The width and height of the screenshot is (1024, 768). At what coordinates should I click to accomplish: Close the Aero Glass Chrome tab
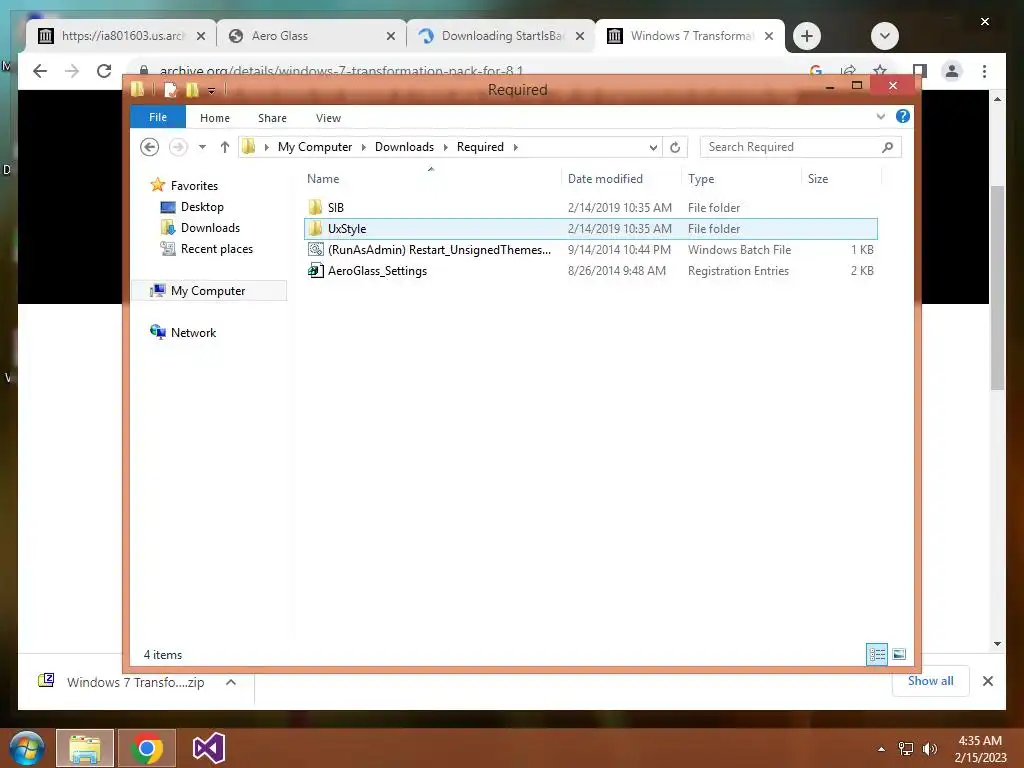pos(391,36)
